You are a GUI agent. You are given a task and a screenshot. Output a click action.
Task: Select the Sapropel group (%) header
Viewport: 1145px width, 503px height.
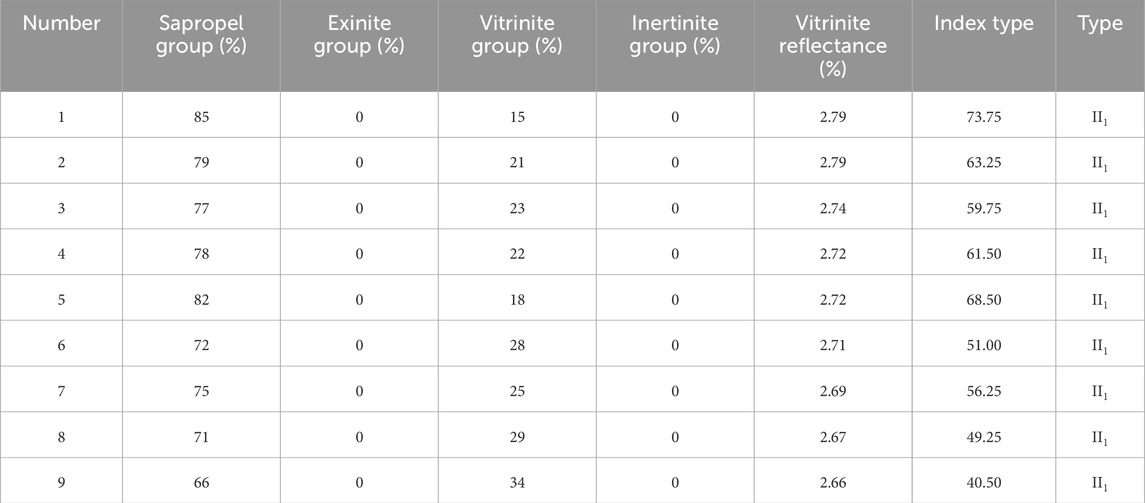(201, 34)
